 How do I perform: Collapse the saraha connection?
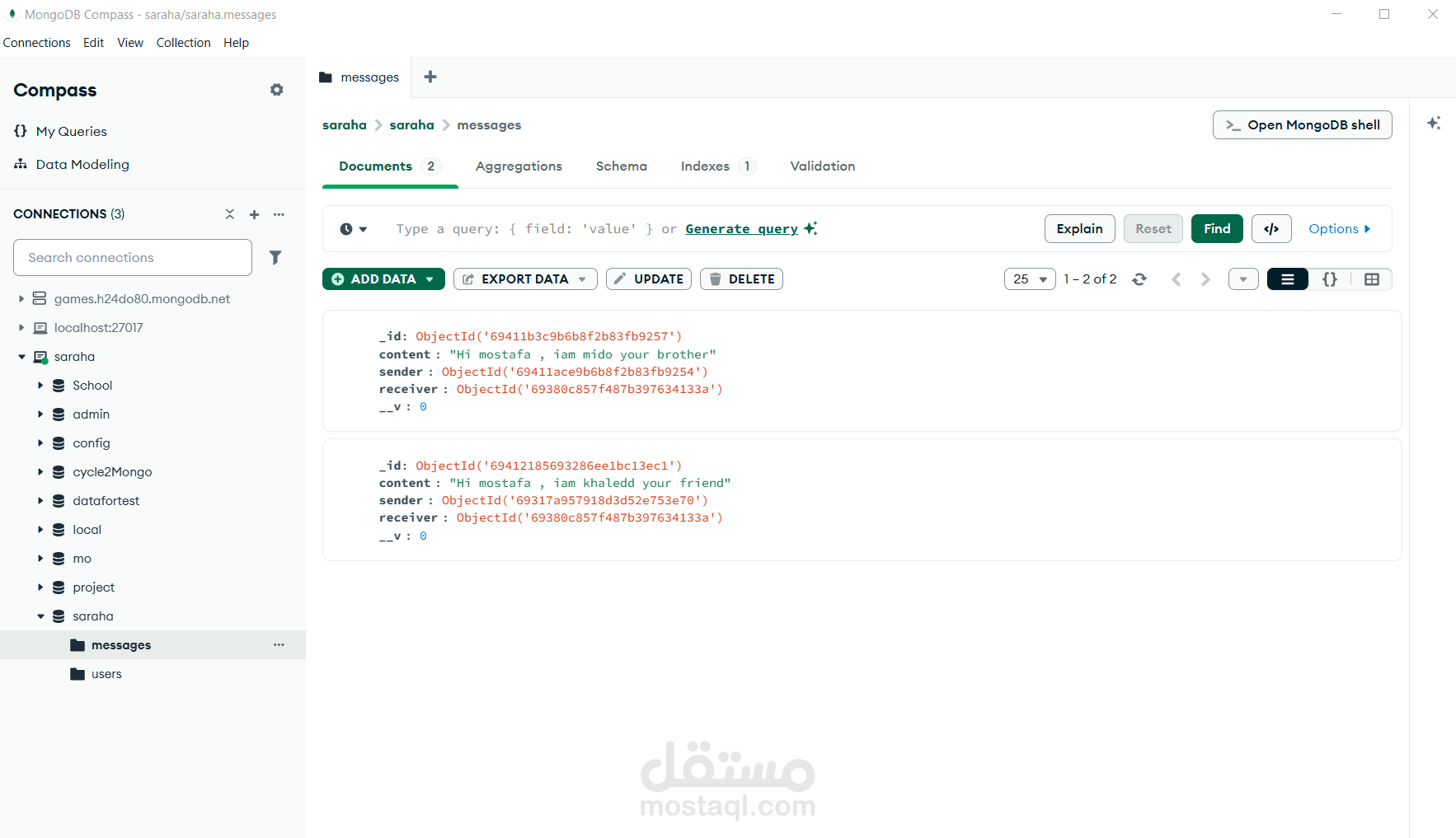tap(21, 357)
